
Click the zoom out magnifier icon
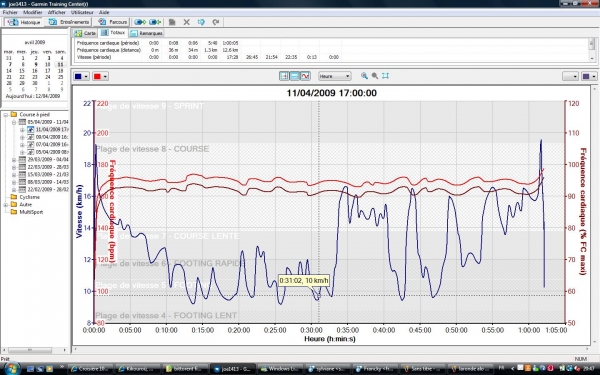375,76
